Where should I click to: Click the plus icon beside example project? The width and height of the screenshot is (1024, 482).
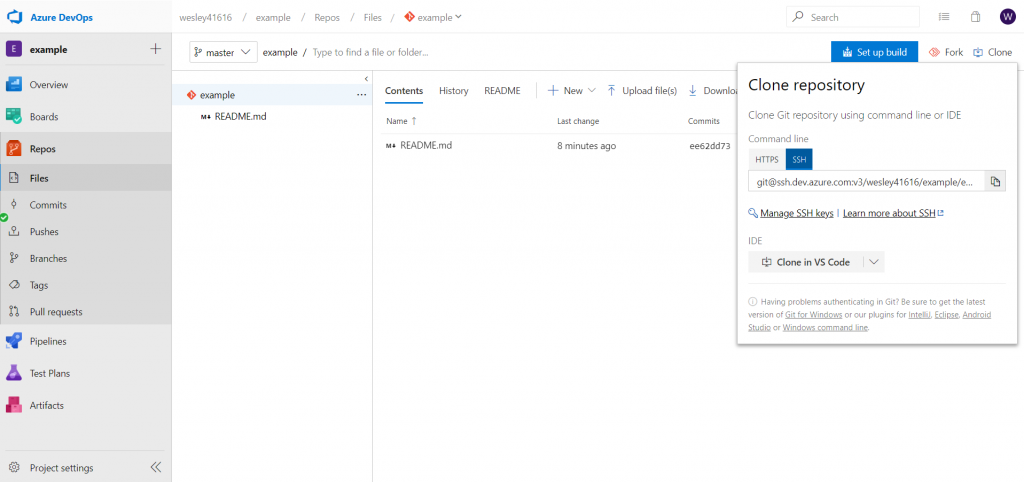[x=155, y=49]
